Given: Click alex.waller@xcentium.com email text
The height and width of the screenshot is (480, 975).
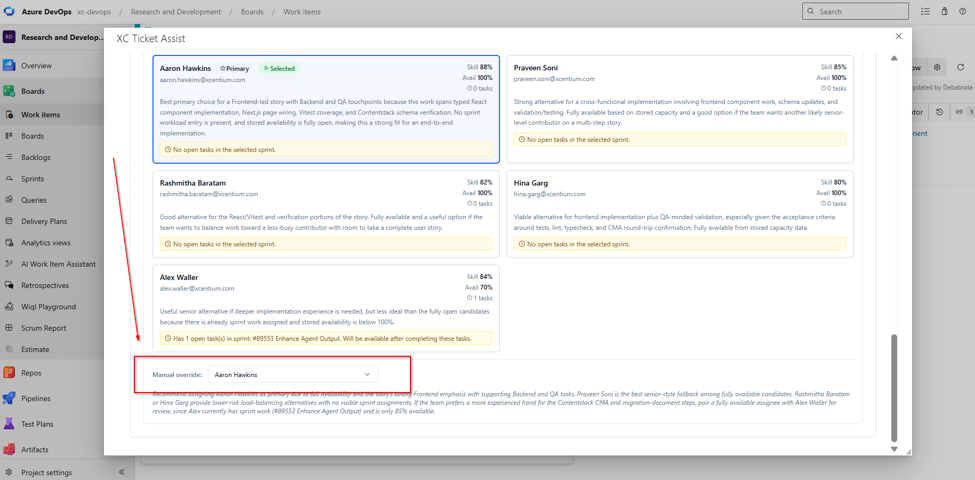Looking at the screenshot, I should 197,288.
